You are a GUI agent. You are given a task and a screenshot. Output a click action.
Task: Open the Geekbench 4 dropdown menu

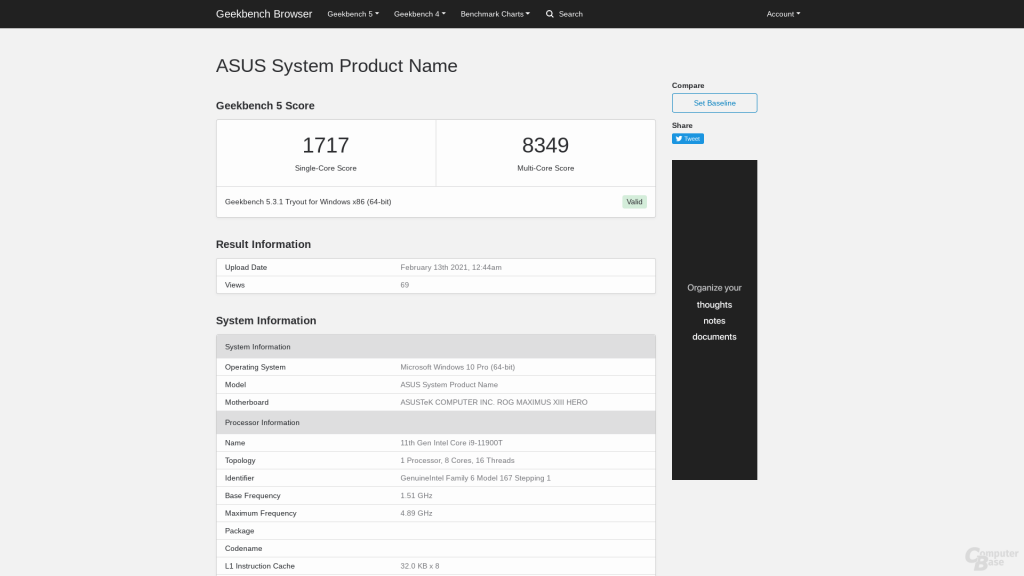[419, 14]
